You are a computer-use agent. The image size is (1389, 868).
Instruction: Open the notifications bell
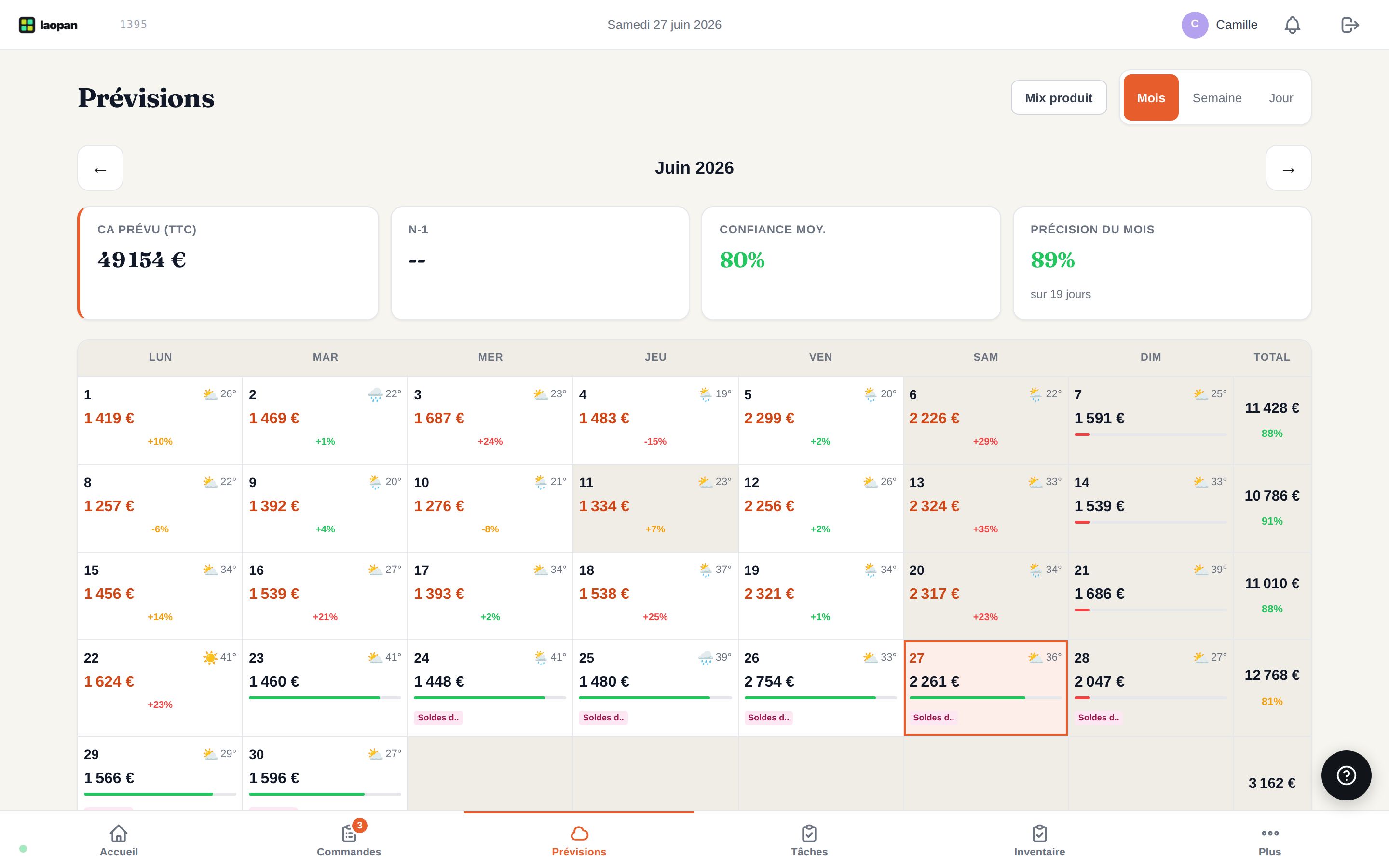coord(1292,25)
